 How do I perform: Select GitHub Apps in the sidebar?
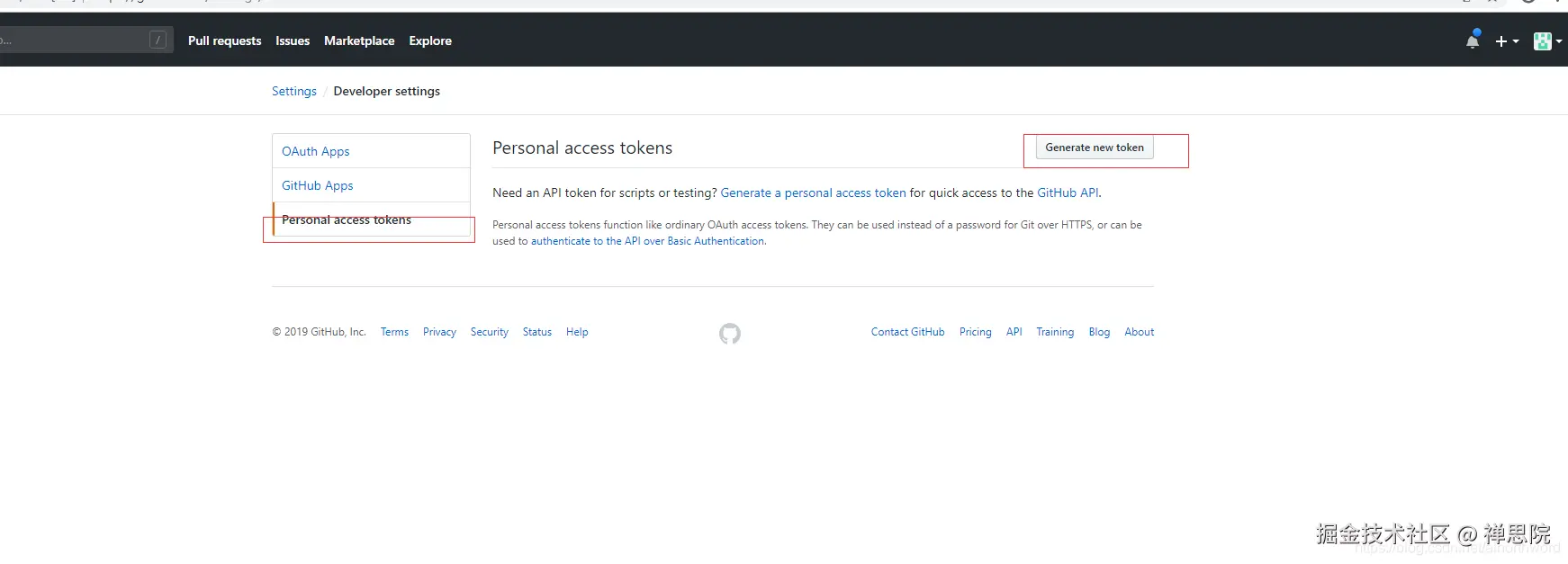point(318,185)
